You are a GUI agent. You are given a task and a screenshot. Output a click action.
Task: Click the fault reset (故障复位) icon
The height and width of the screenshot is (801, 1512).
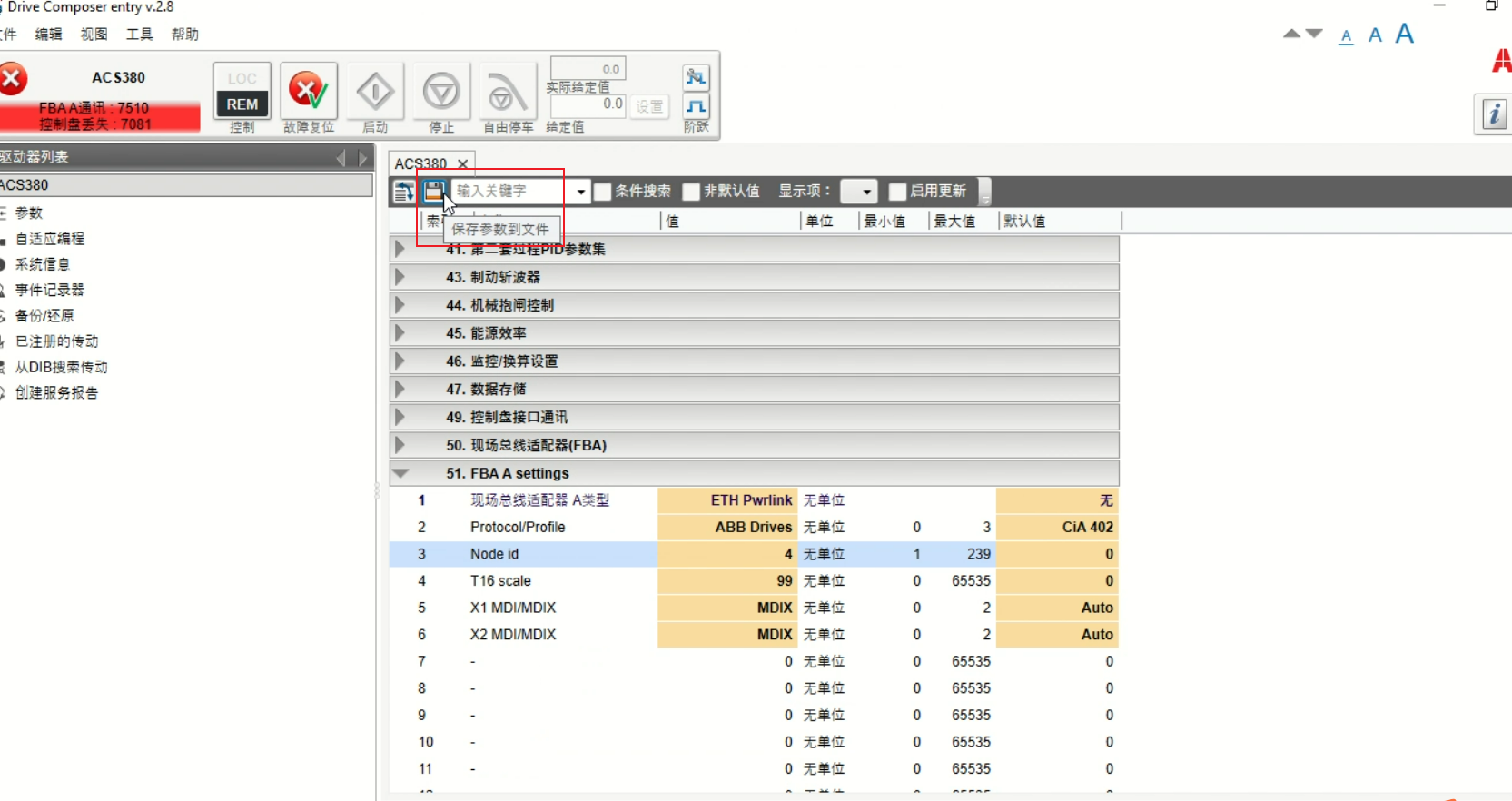coord(309,91)
